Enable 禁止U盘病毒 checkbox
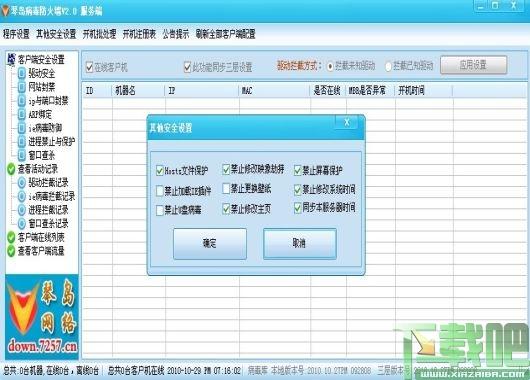This screenshot has width=530, height=380. (x=160, y=210)
